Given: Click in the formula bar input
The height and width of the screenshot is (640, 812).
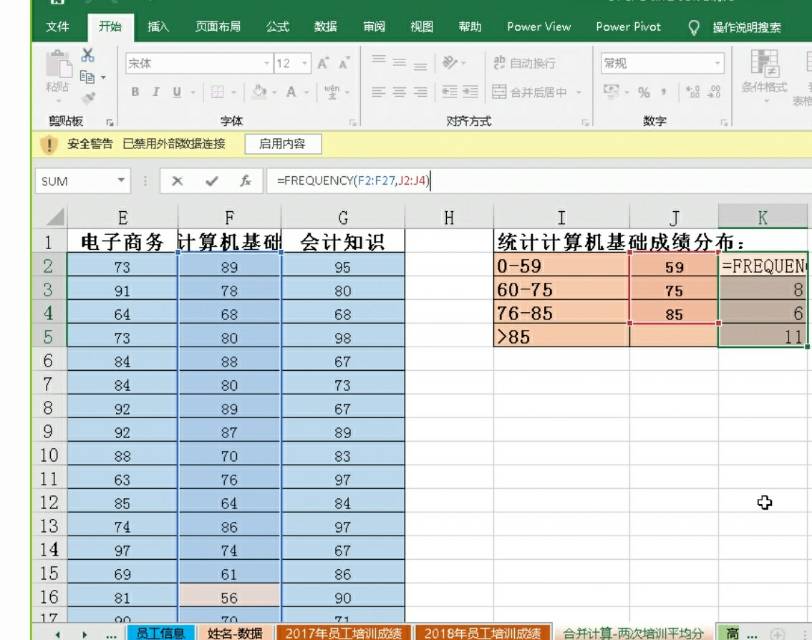Looking at the screenshot, I should click(x=539, y=181).
